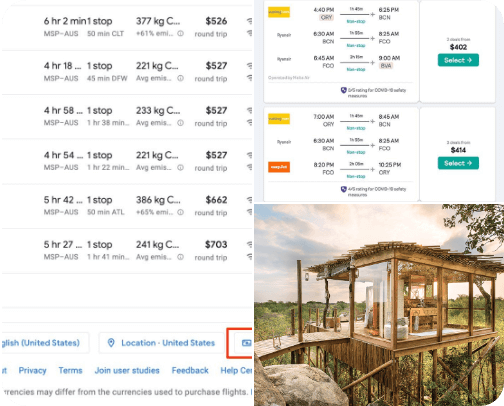Click the info icon on the 4 hr 18 flight
Image resolution: width=504 pixels, height=406 pixels.
180,78
